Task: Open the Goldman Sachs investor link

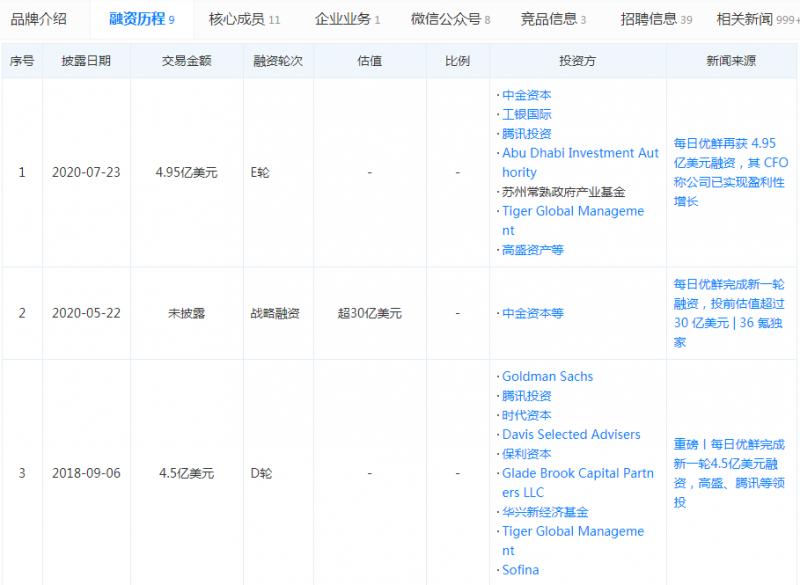Action: (x=547, y=377)
